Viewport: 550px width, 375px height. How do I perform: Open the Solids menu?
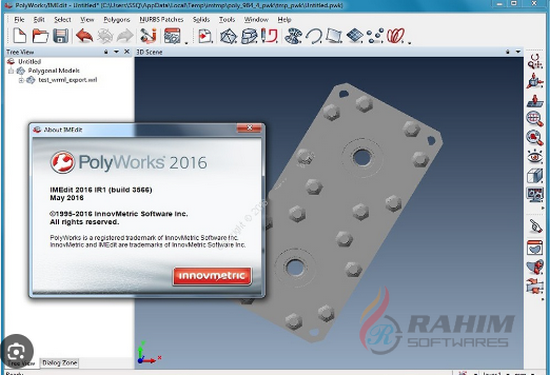click(x=201, y=20)
